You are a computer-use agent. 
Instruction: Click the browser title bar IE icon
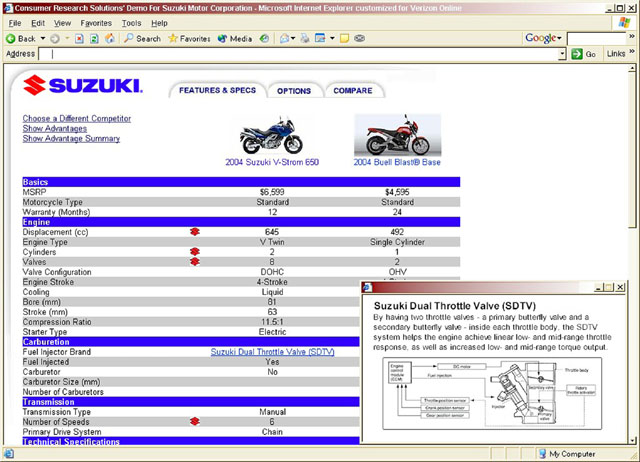coord(8,8)
